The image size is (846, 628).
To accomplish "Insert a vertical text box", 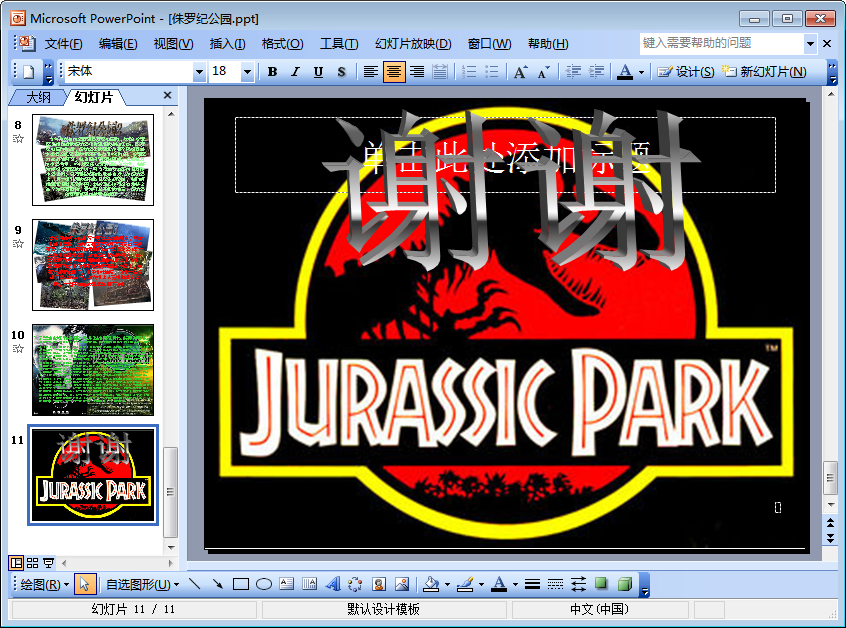I will point(310,584).
